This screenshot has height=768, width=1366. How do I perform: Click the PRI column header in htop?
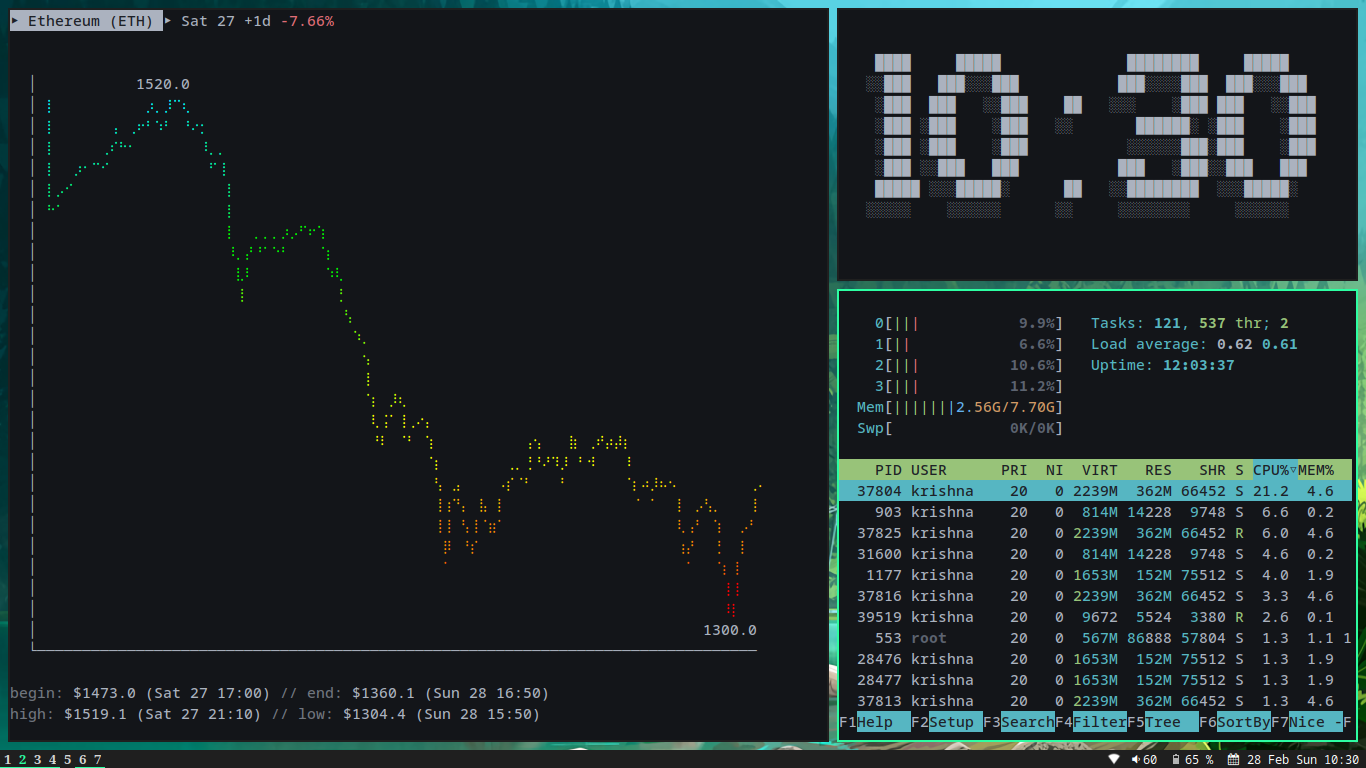(x=1014, y=470)
